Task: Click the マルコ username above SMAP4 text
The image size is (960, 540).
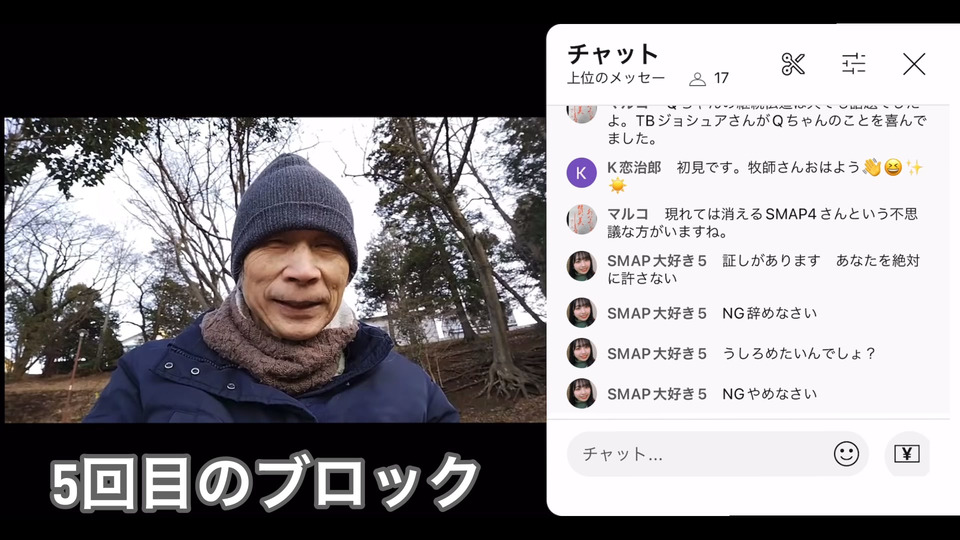Action: pos(628,214)
